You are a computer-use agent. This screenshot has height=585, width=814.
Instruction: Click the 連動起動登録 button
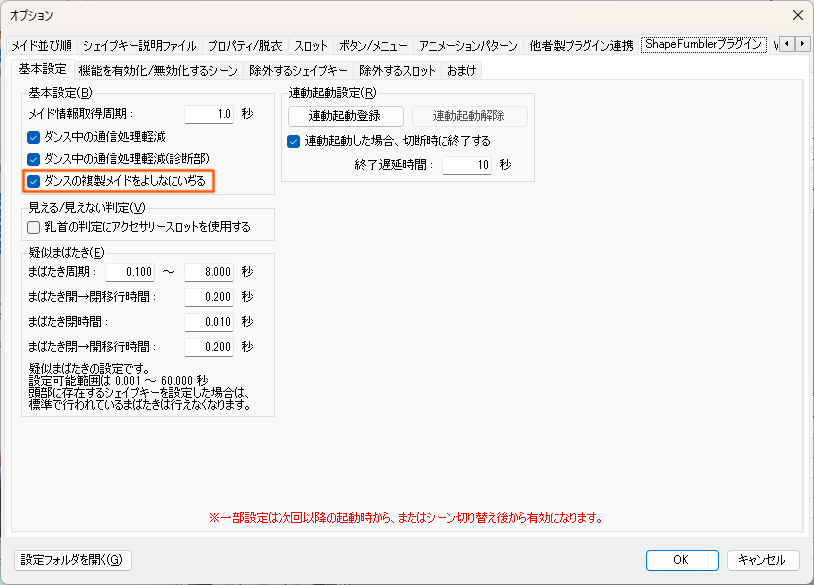(x=345, y=116)
